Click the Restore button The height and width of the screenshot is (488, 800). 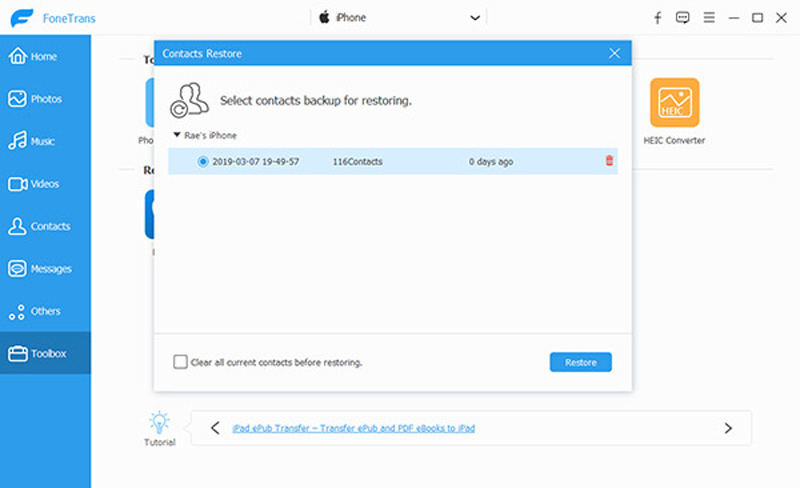581,362
